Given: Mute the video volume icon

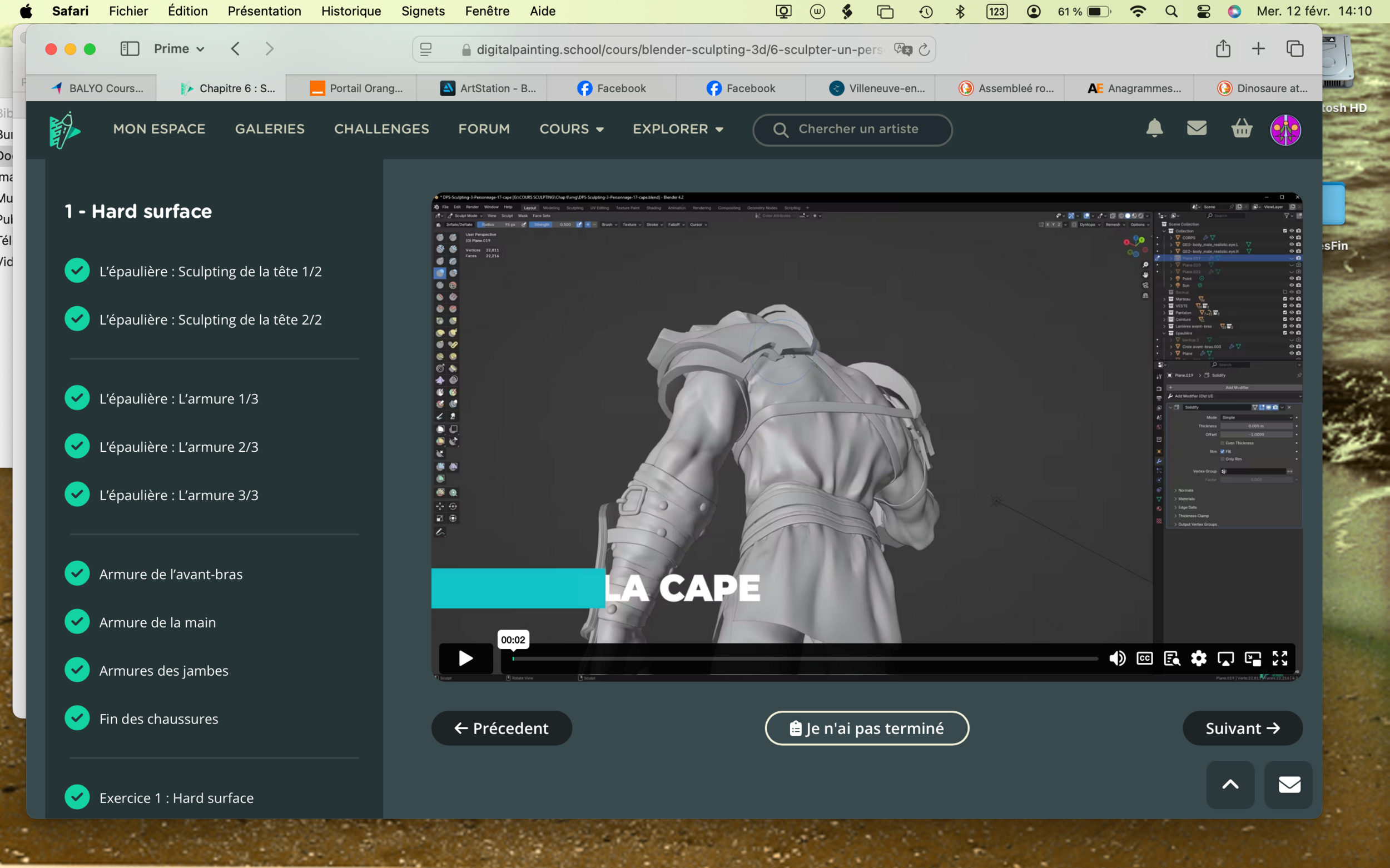Looking at the screenshot, I should [1117, 658].
